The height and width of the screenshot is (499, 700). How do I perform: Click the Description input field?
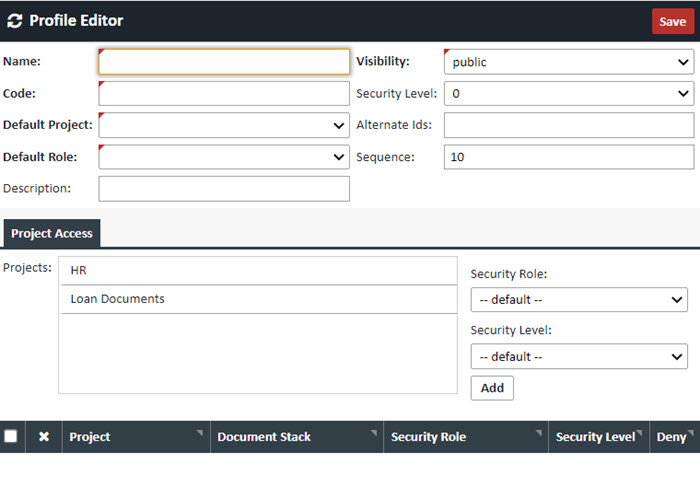click(x=224, y=189)
